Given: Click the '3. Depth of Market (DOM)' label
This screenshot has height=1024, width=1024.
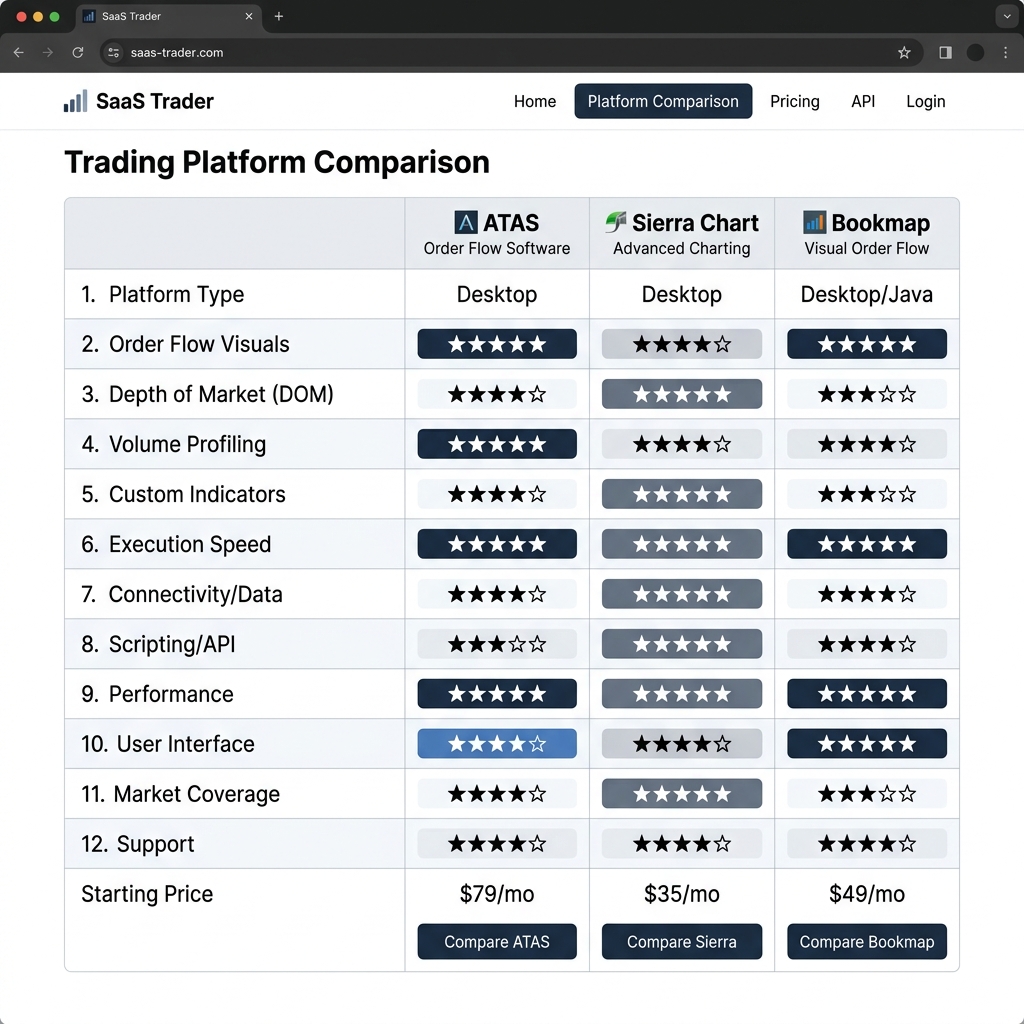Looking at the screenshot, I should 208,394.
